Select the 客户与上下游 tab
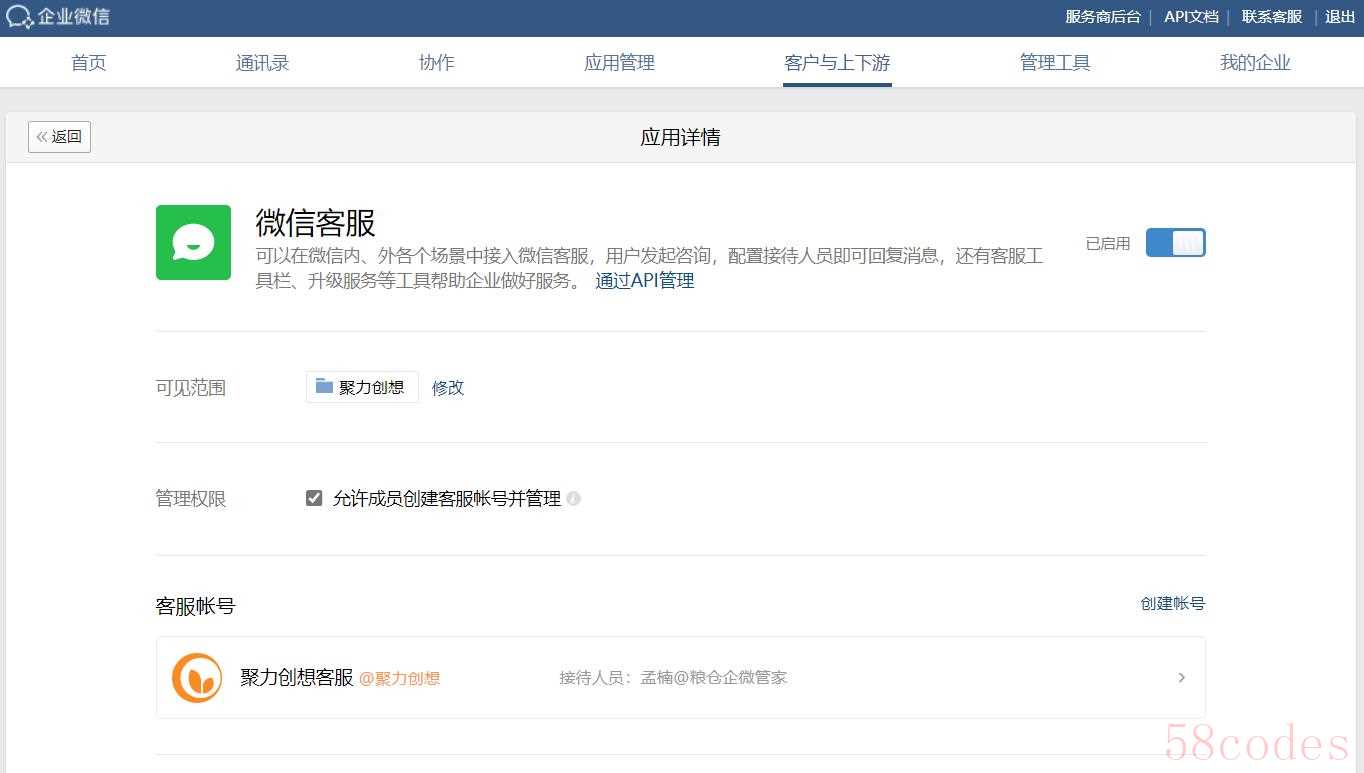1364x773 pixels. (x=837, y=63)
